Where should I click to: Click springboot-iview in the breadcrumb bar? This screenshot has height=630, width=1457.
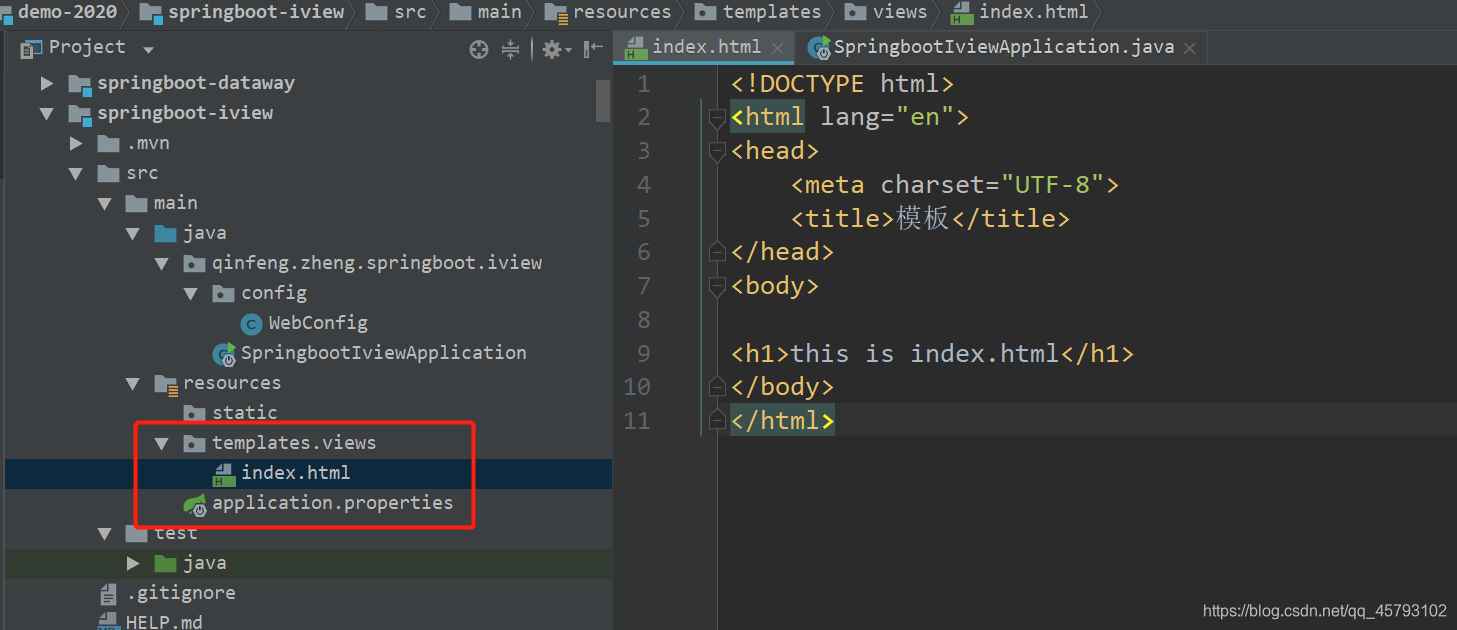[255, 12]
